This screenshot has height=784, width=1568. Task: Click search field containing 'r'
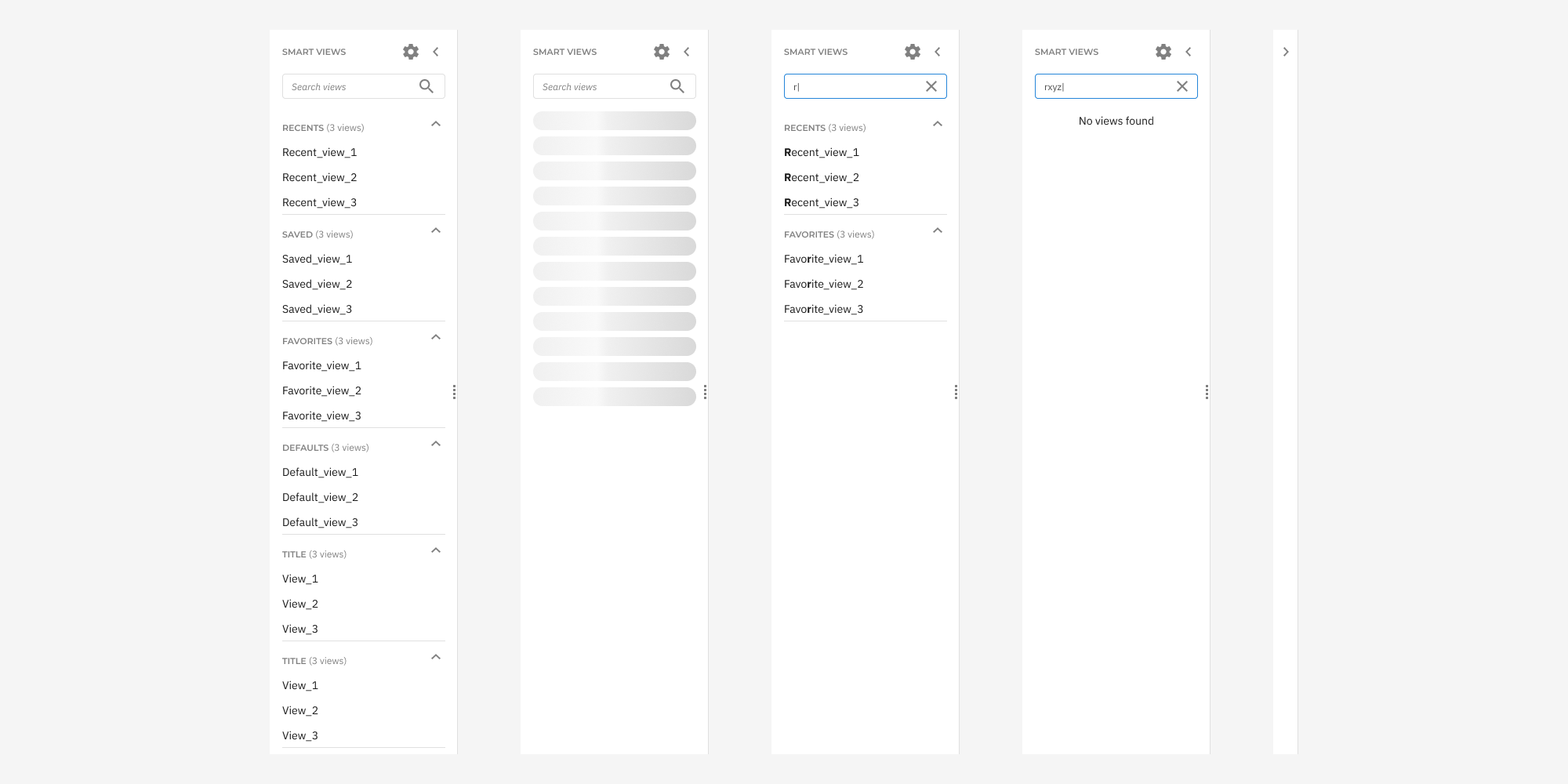point(866,86)
